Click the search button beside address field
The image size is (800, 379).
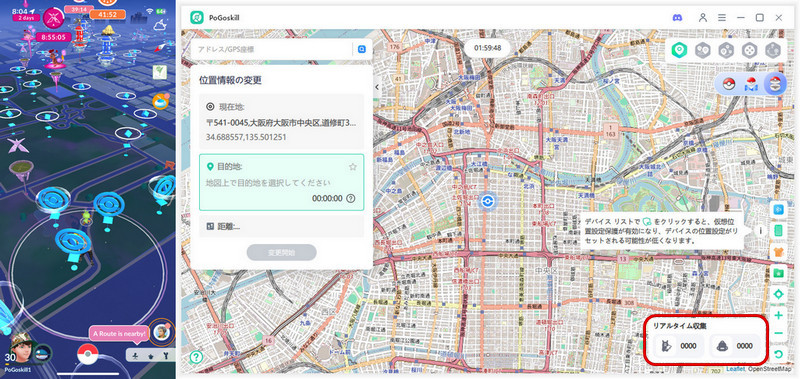[362, 49]
